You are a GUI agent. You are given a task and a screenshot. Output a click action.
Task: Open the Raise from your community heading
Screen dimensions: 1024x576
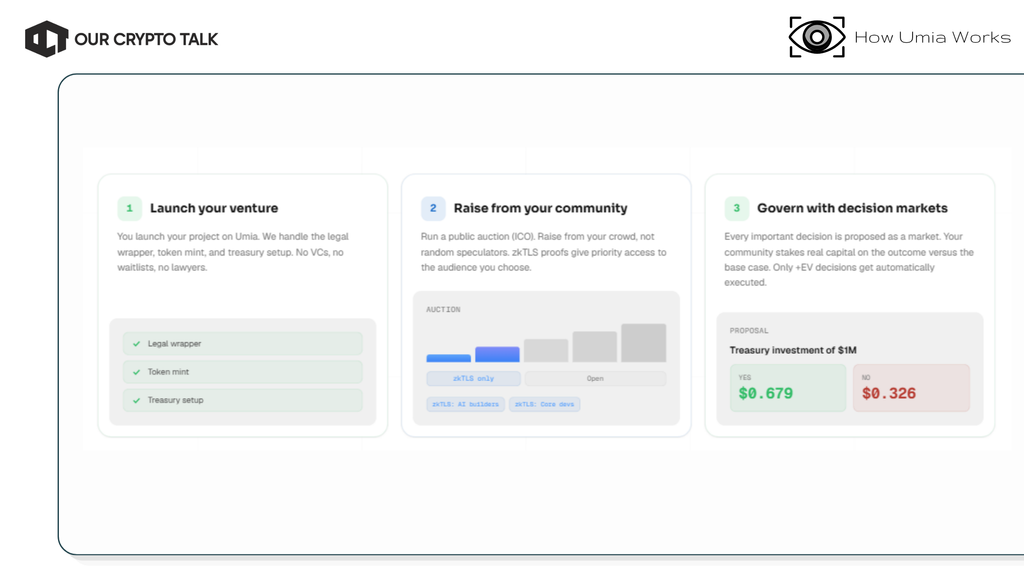(x=541, y=208)
